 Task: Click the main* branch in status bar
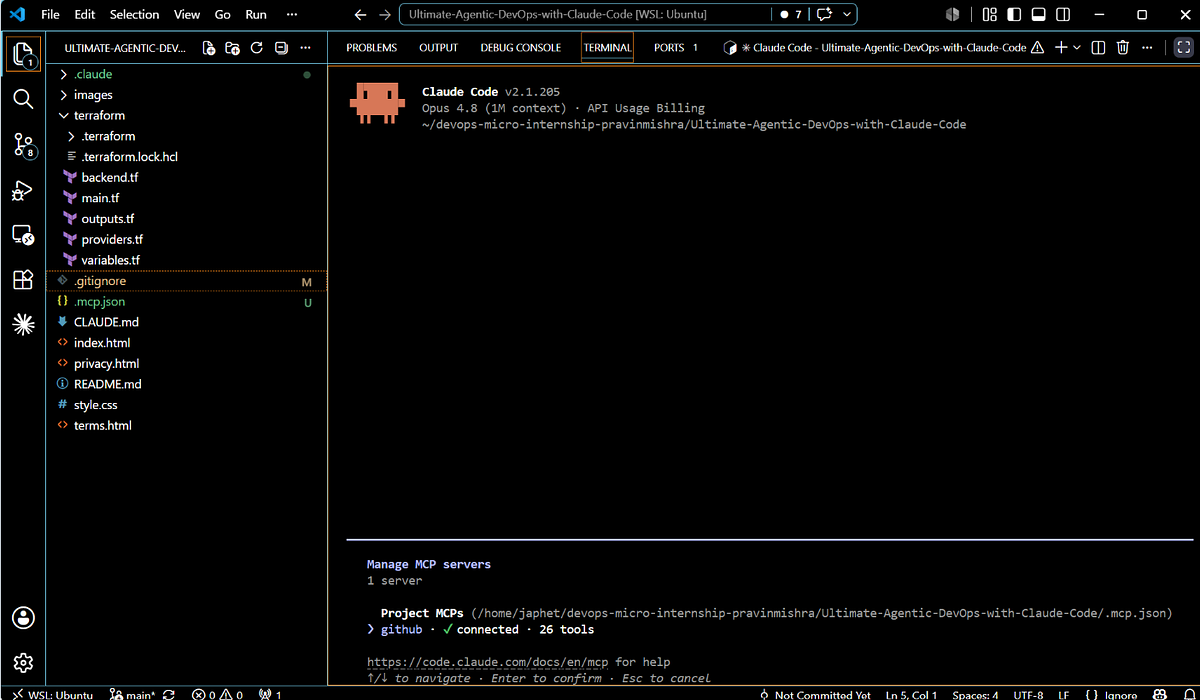pos(134,694)
